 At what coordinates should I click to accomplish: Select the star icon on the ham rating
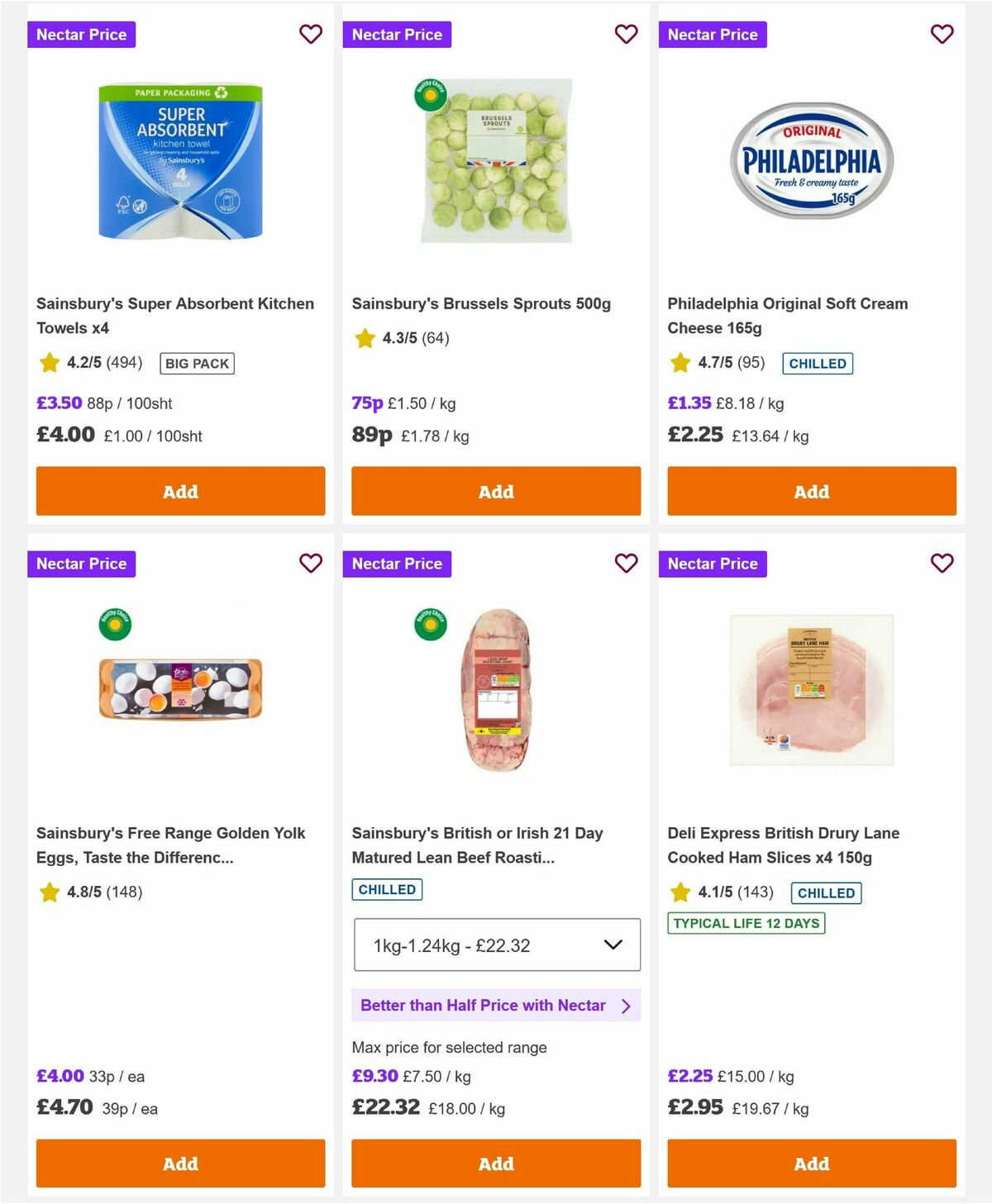(680, 892)
